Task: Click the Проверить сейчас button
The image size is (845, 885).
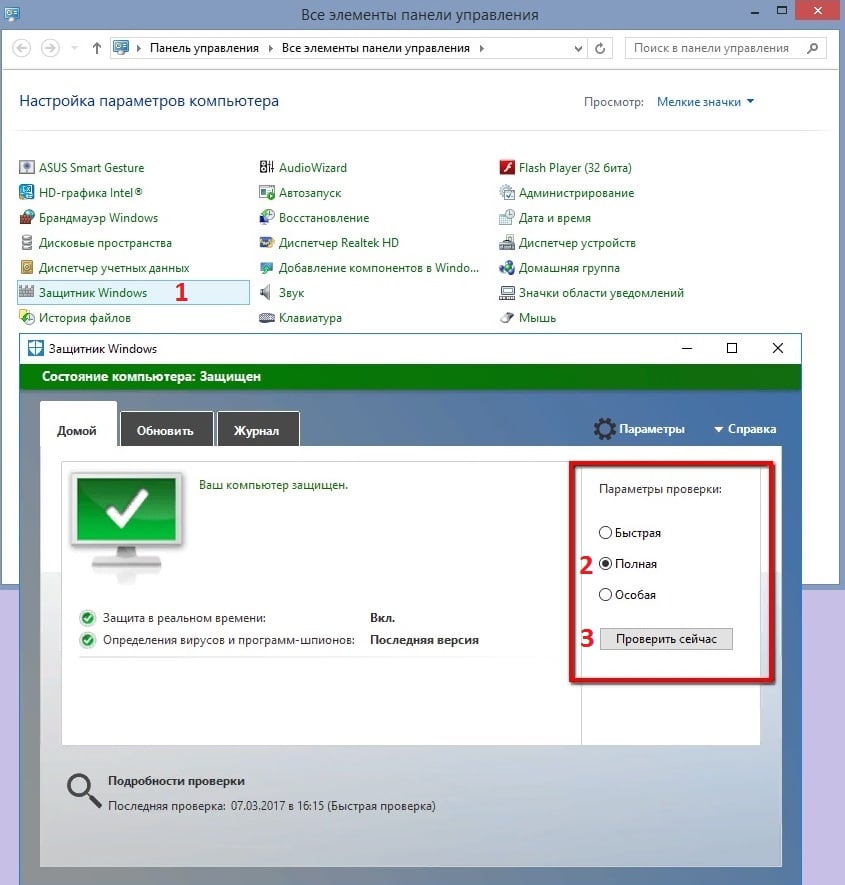Action: (x=666, y=639)
